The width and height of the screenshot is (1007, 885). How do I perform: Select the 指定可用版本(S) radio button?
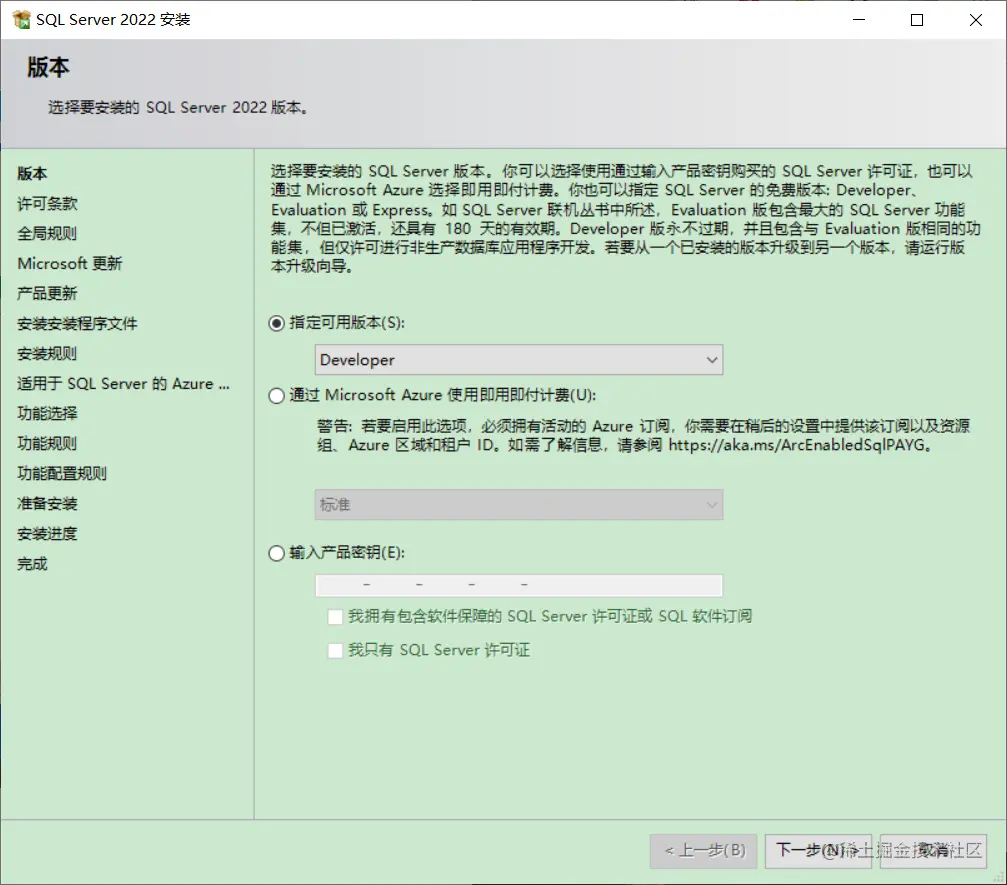tap(276, 323)
